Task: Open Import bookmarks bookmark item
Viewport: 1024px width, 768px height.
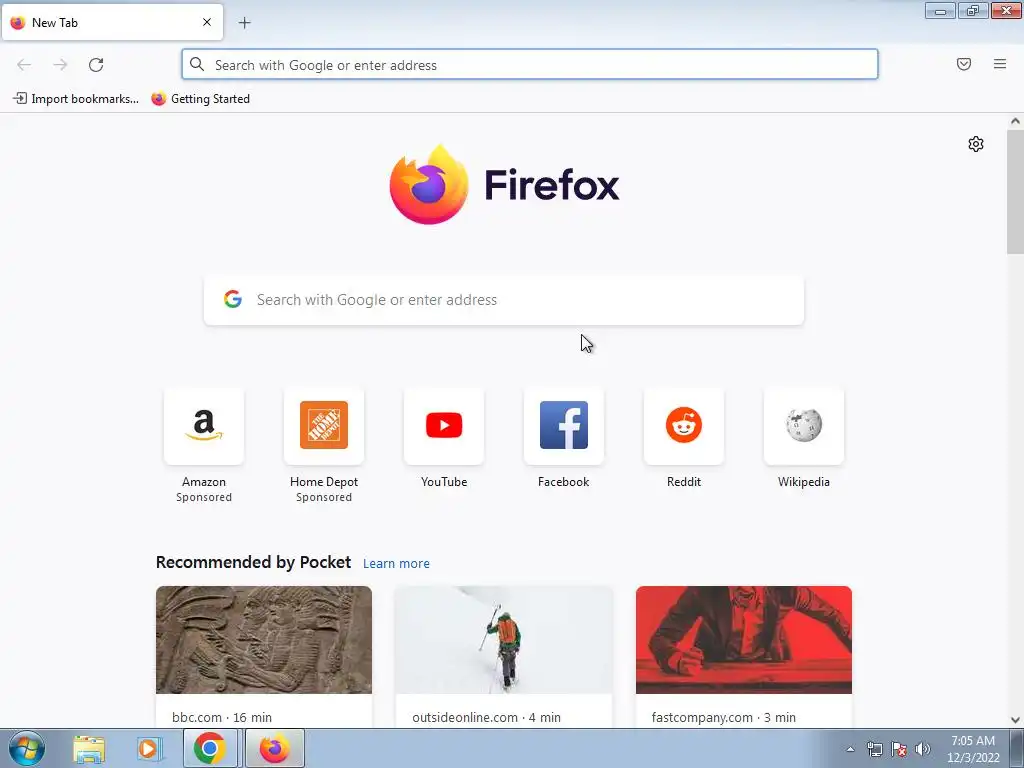Action: pos(76,99)
